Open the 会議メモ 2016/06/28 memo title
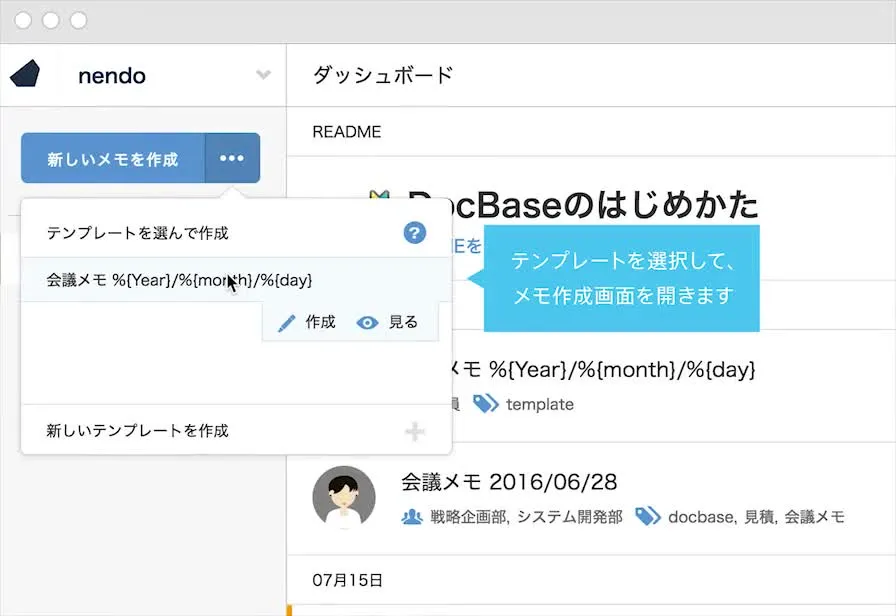Image resolution: width=896 pixels, height=616 pixels. [x=508, y=482]
